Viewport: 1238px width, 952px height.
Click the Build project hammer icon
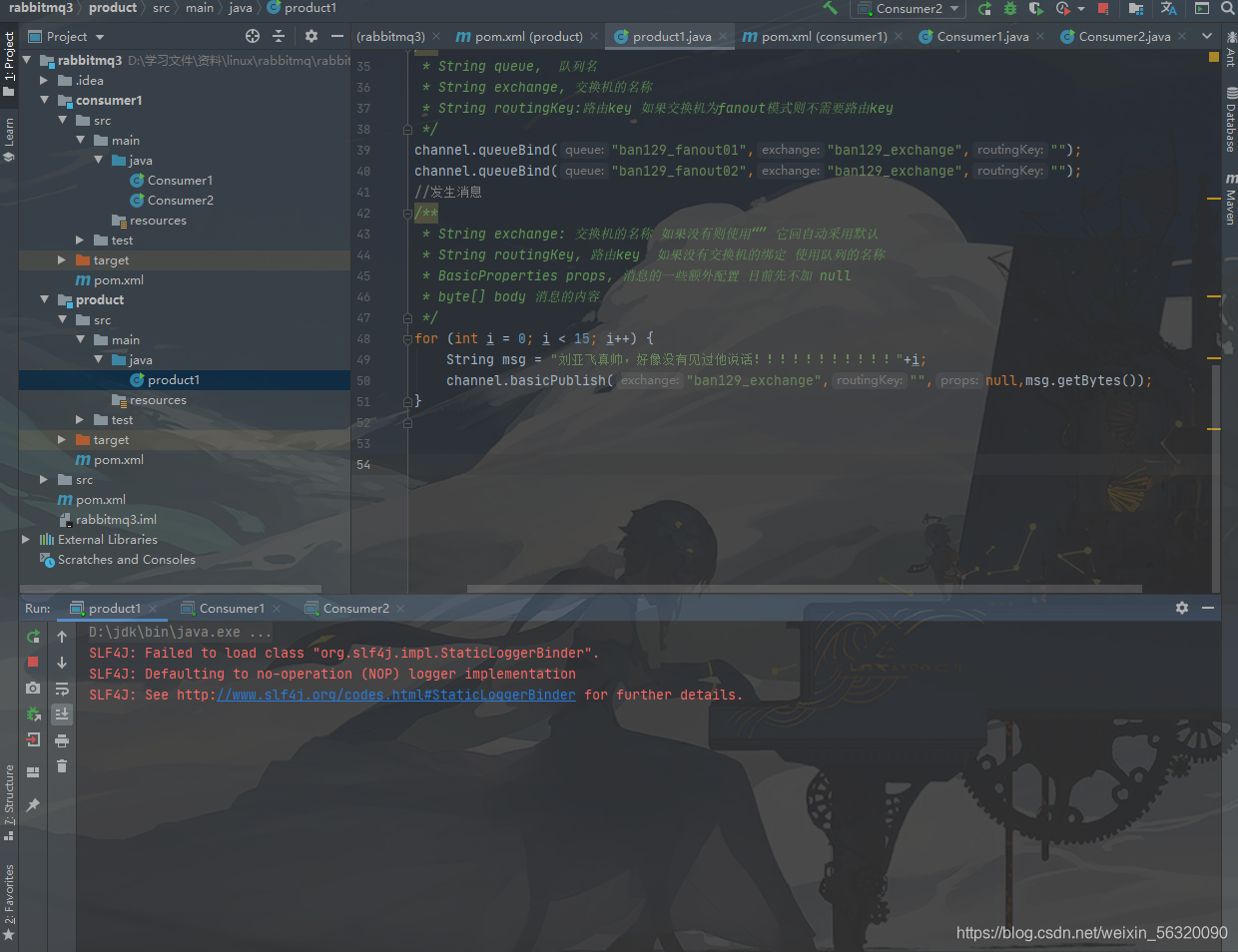click(x=830, y=8)
